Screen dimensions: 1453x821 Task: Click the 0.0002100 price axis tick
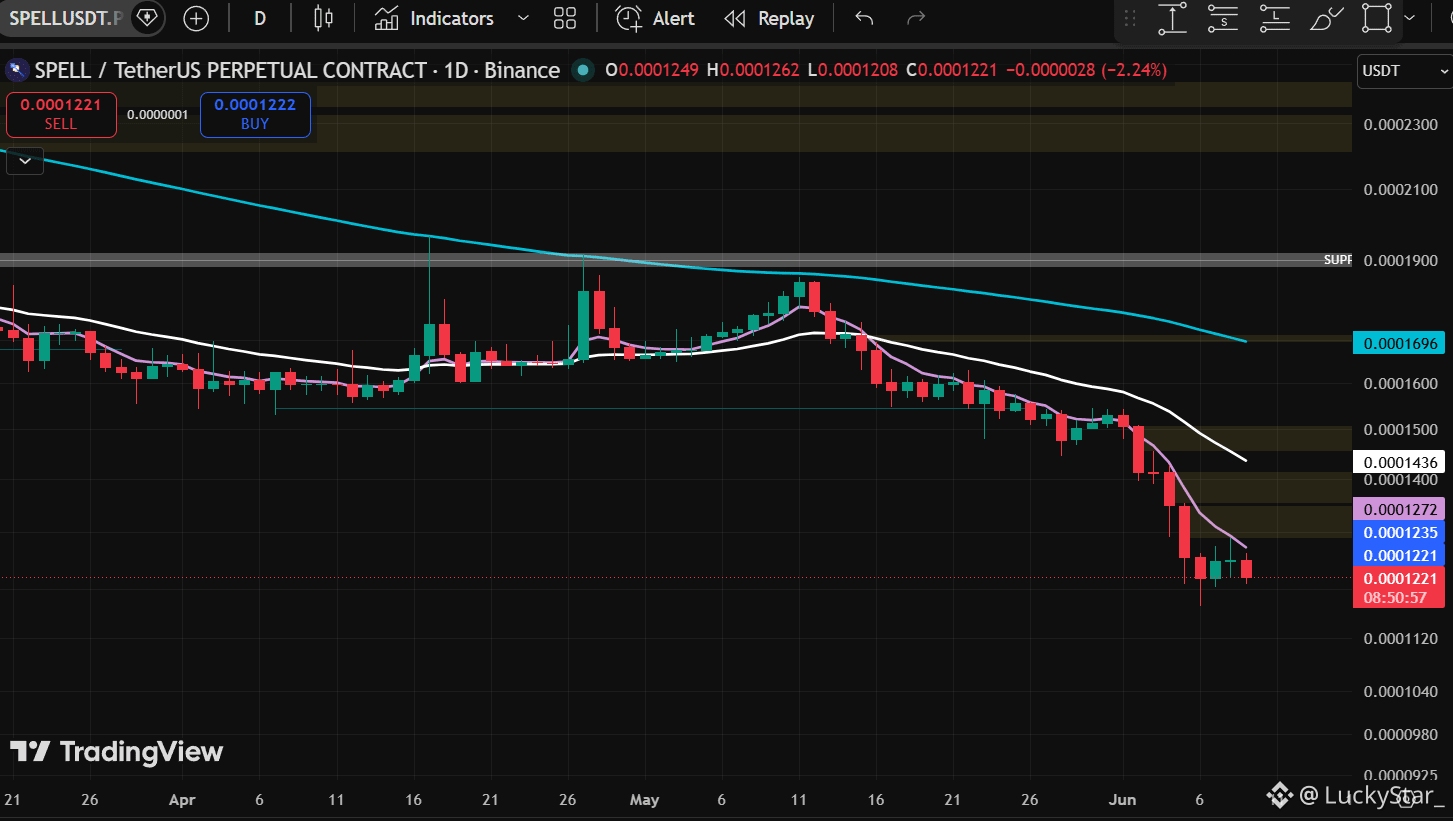[x=1400, y=190]
